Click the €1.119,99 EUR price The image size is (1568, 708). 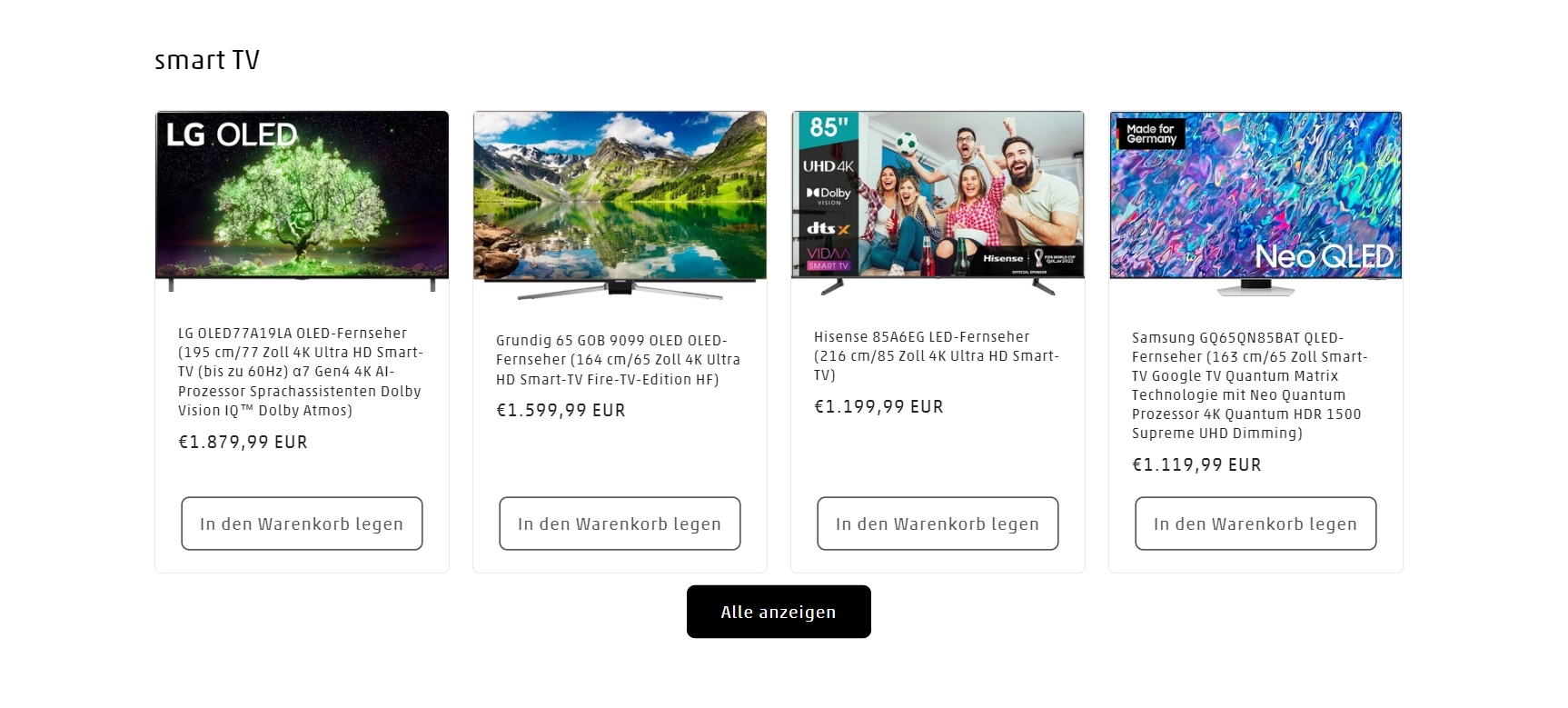(x=1196, y=465)
